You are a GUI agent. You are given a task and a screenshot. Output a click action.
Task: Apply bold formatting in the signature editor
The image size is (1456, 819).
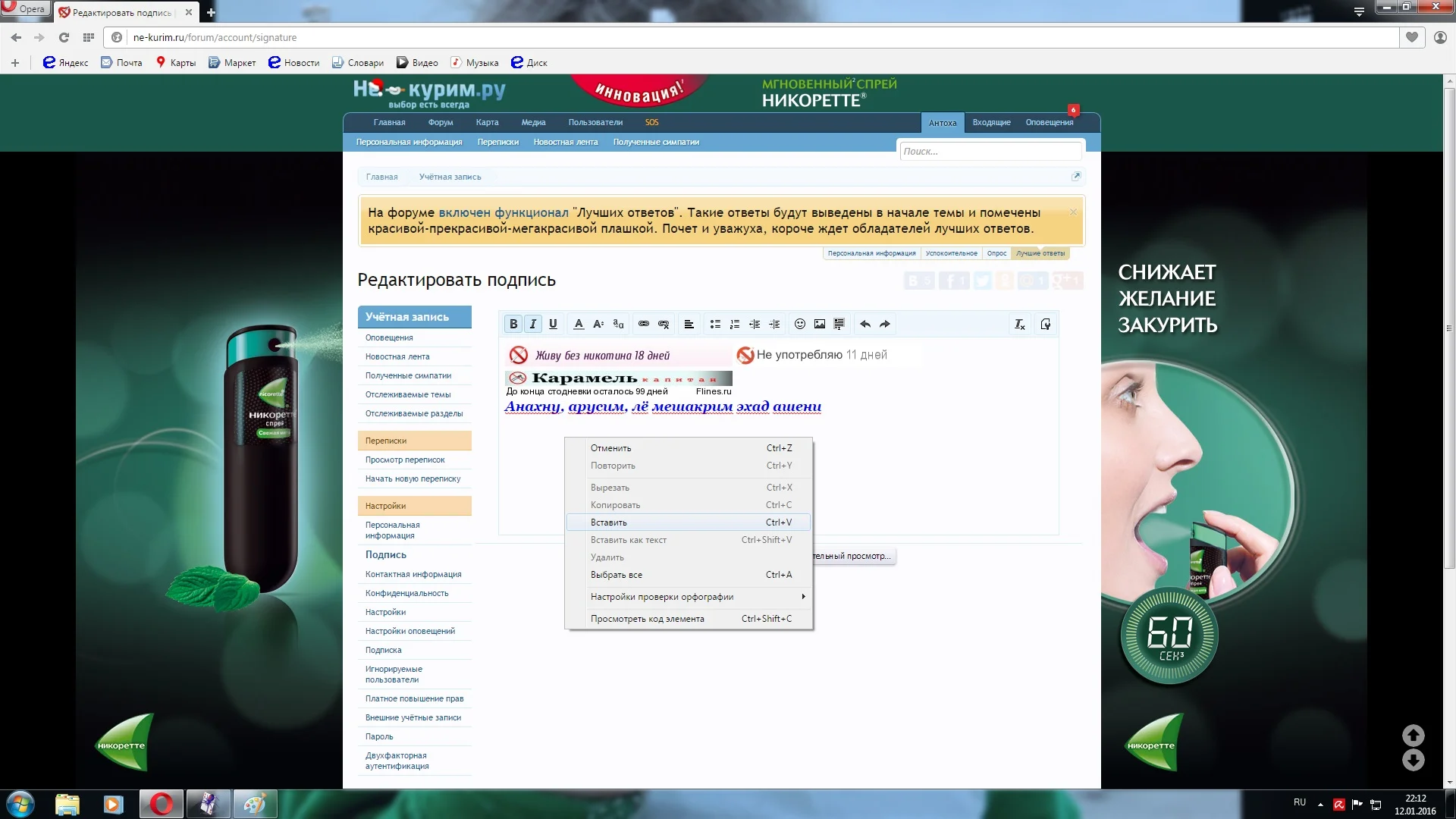click(x=513, y=324)
